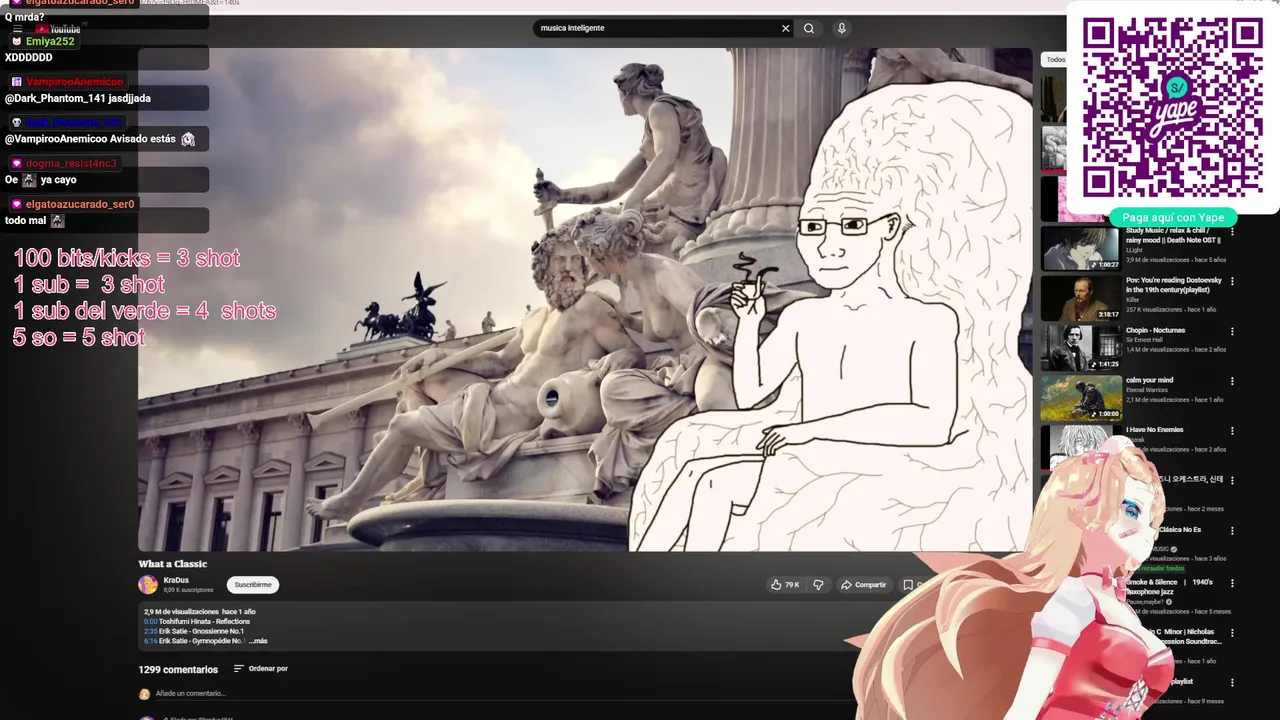Activate voice search microphone
Image resolution: width=1280 pixels, height=720 pixels.
(x=841, y=29)
